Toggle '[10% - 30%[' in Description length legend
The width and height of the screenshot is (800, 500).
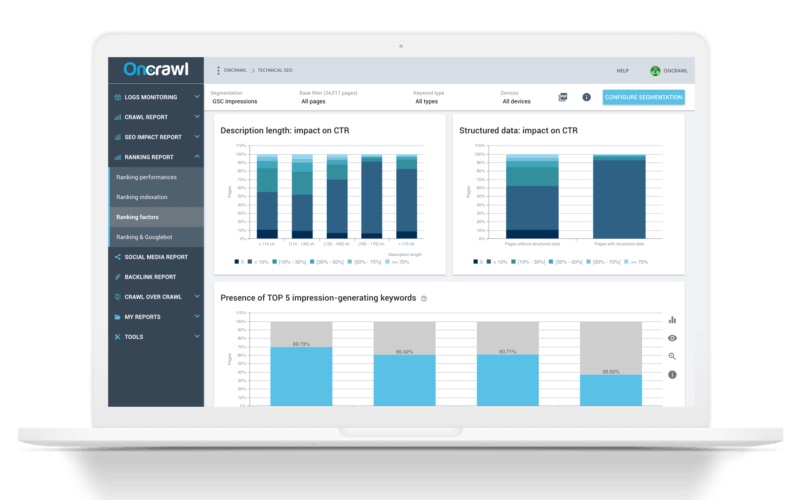289,262
